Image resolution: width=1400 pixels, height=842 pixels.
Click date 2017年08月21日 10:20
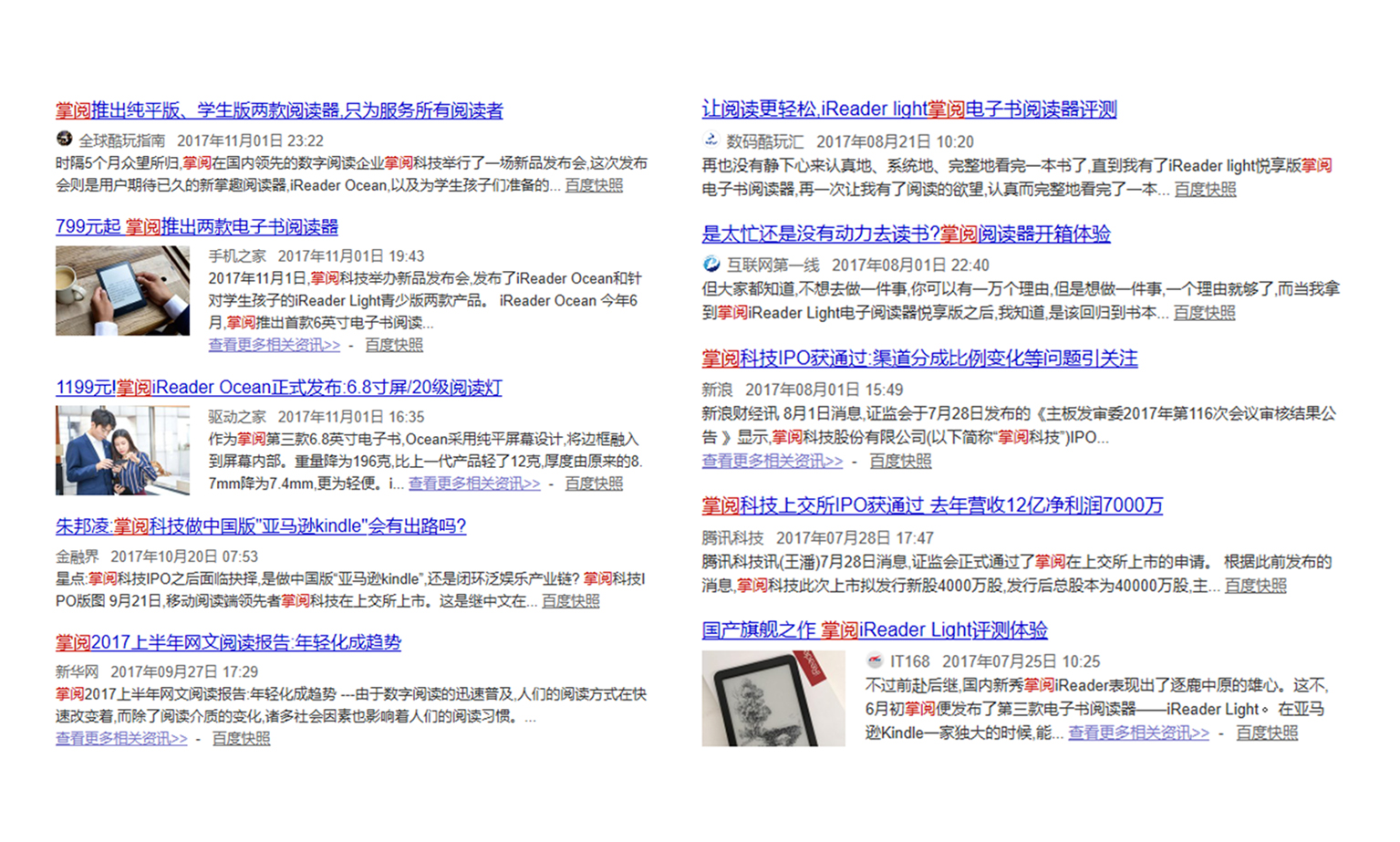coord(895,141)
